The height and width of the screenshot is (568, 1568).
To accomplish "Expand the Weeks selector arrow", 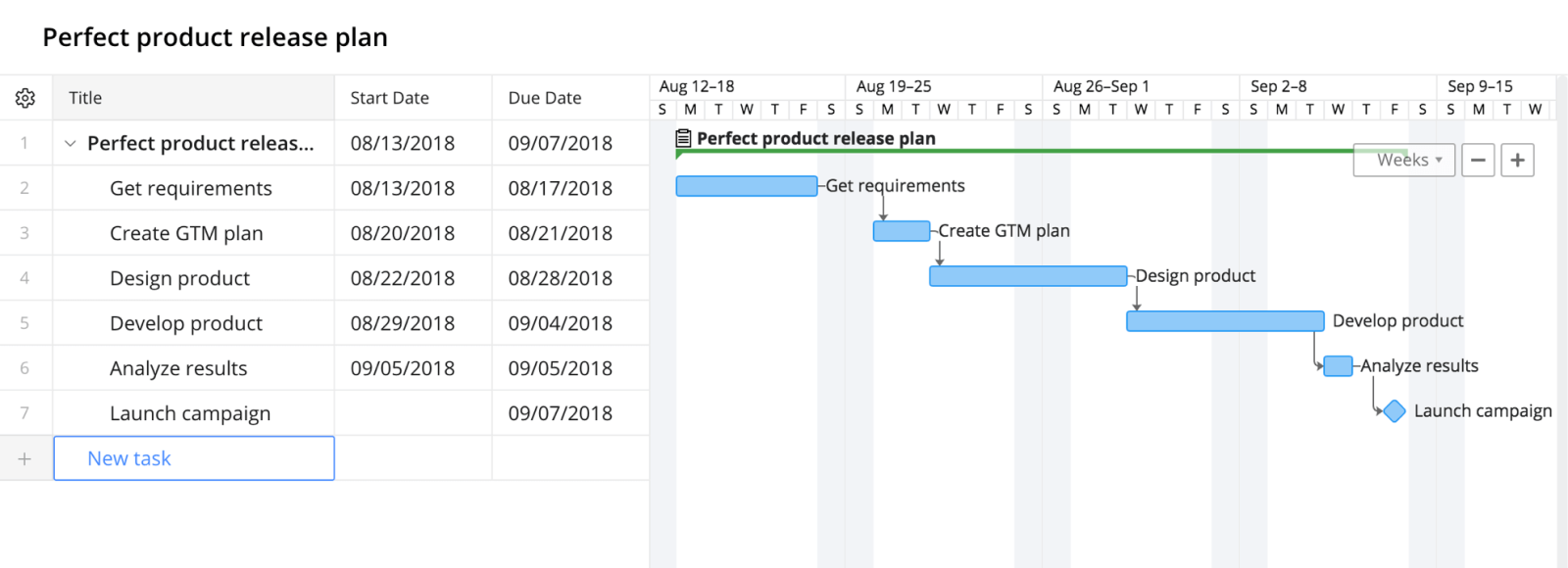I will [1437, 160].
